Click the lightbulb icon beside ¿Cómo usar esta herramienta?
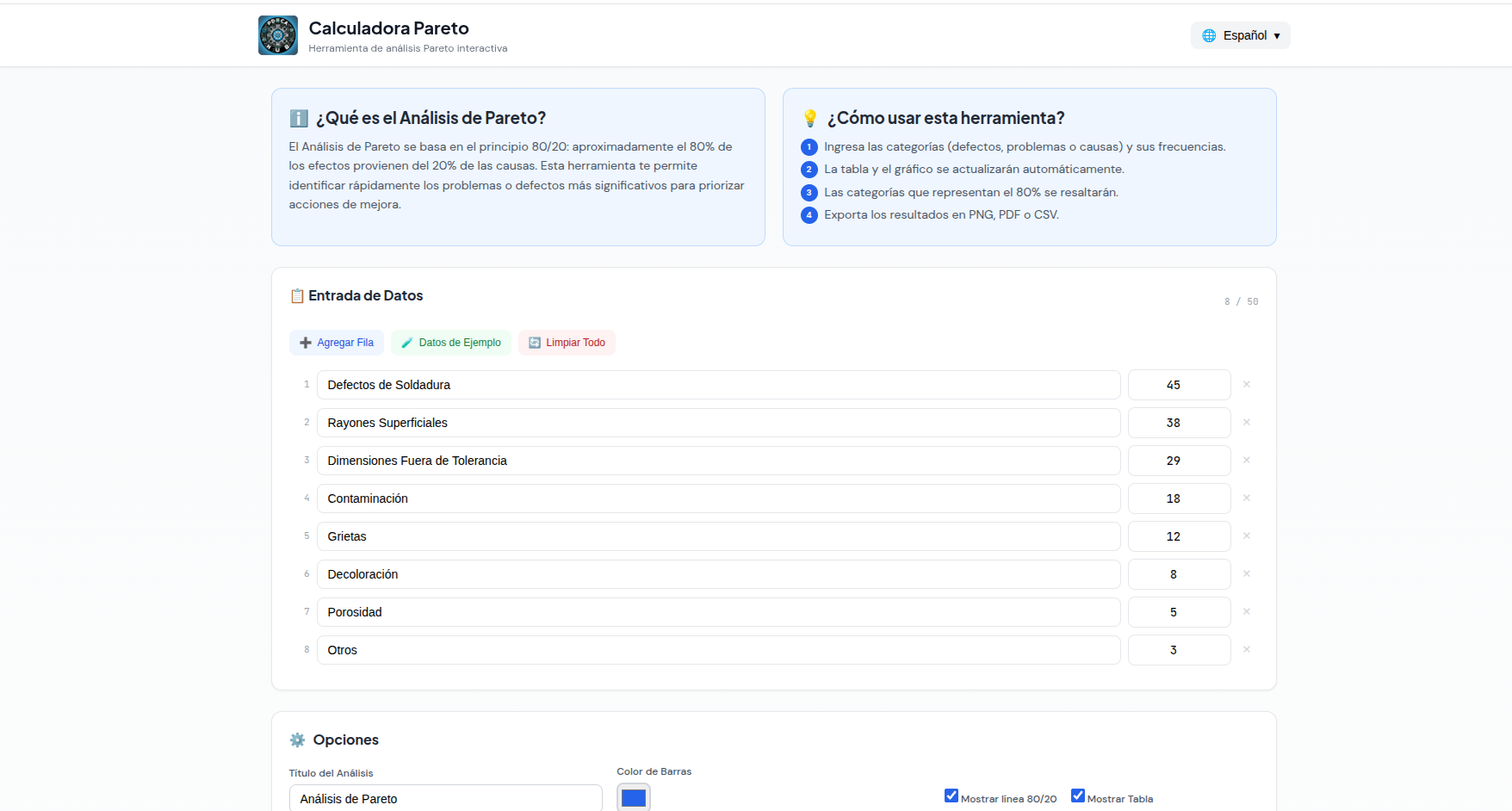This screenshot has width=1512, height=811. [810, 118]
